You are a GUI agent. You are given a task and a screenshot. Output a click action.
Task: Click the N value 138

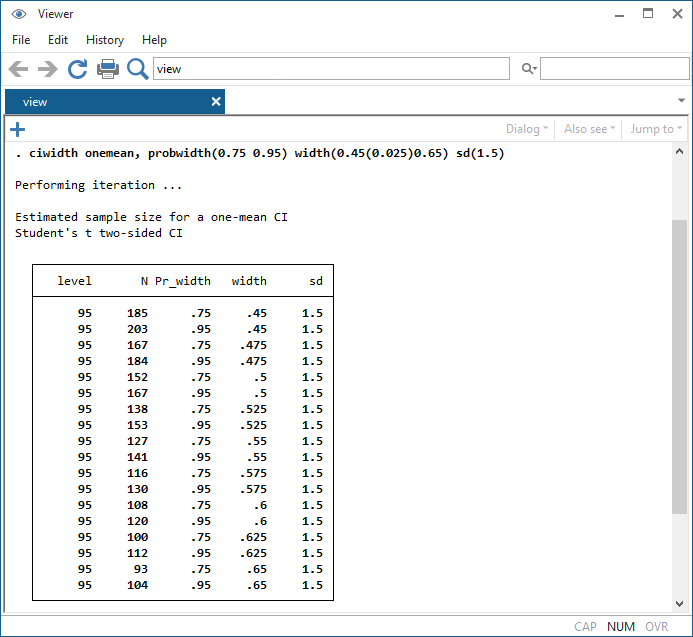pyautogui.click(x=137, y=409)
